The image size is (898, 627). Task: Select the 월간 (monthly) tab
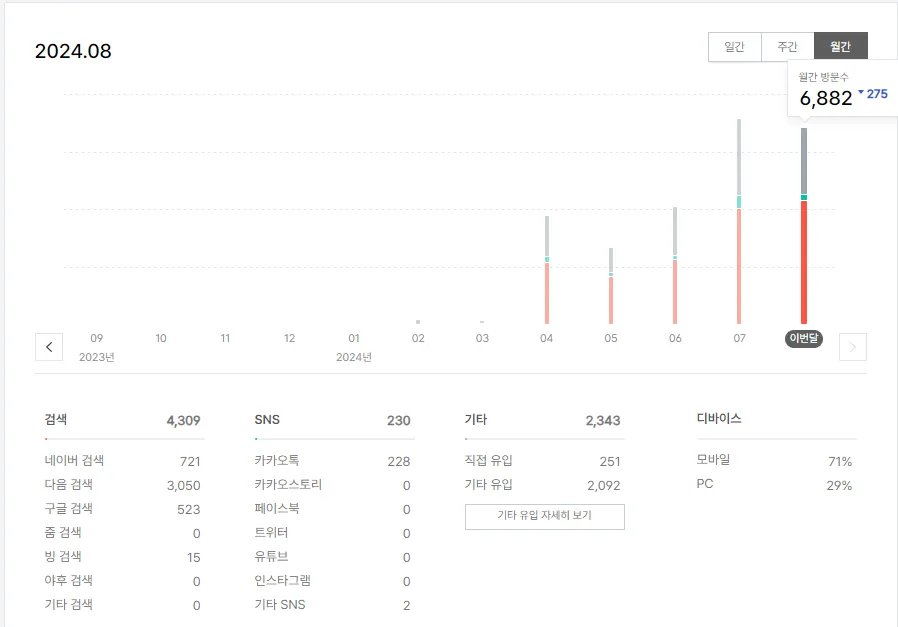[840, 46]
